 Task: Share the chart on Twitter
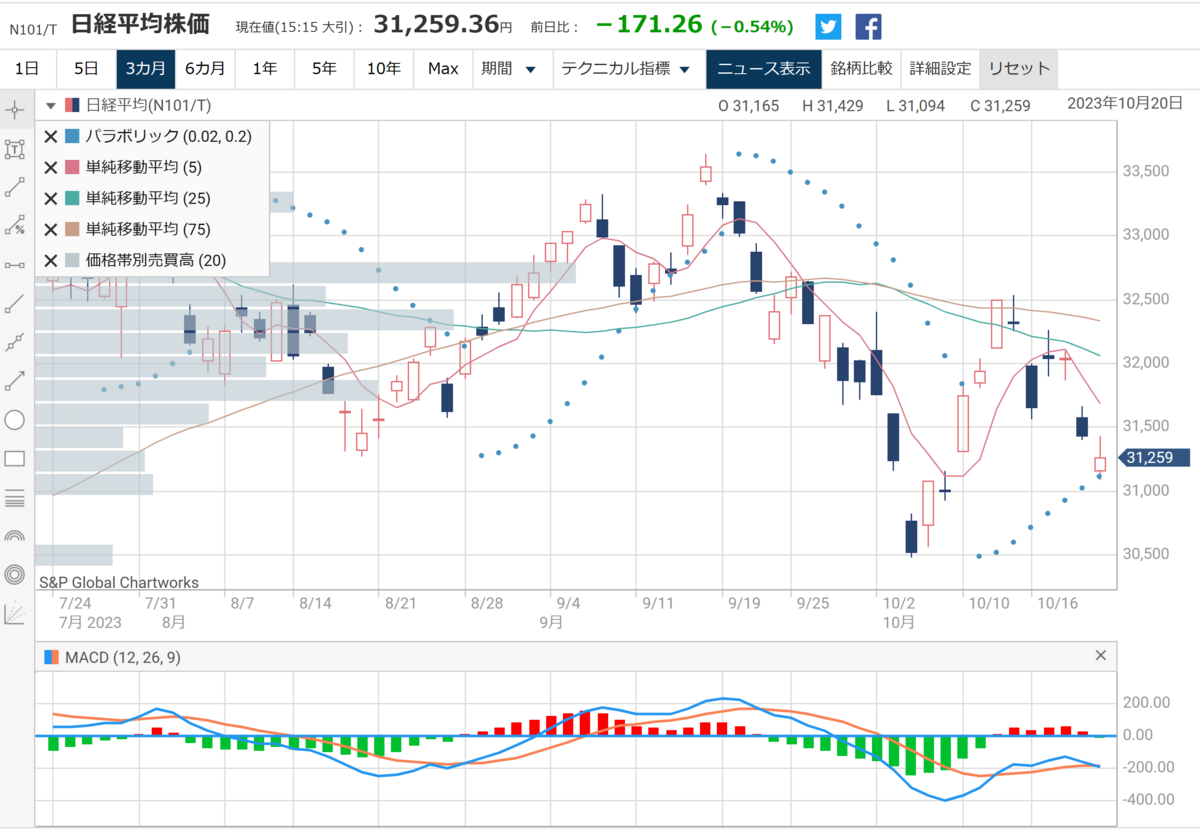(x=828, y=27)
